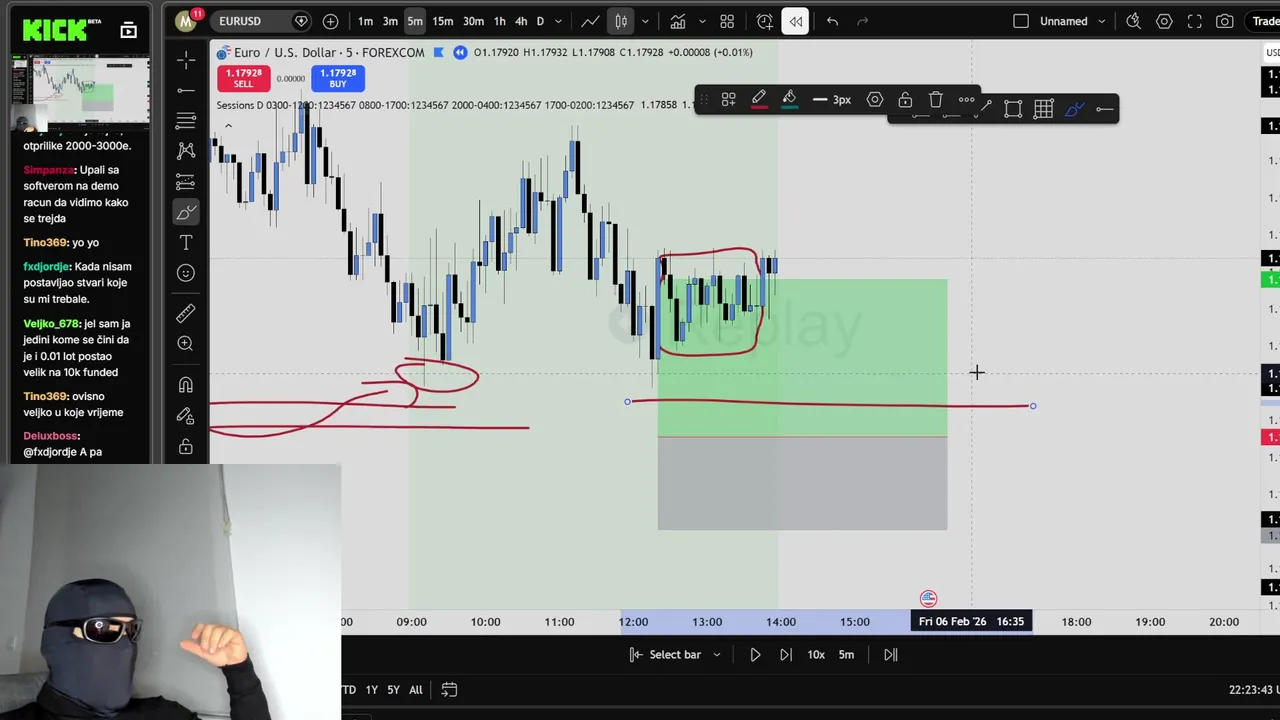Viewport: 1280px width, 720px height.
Task: Open drawing settings in floating toolbar
Action: 875,99
